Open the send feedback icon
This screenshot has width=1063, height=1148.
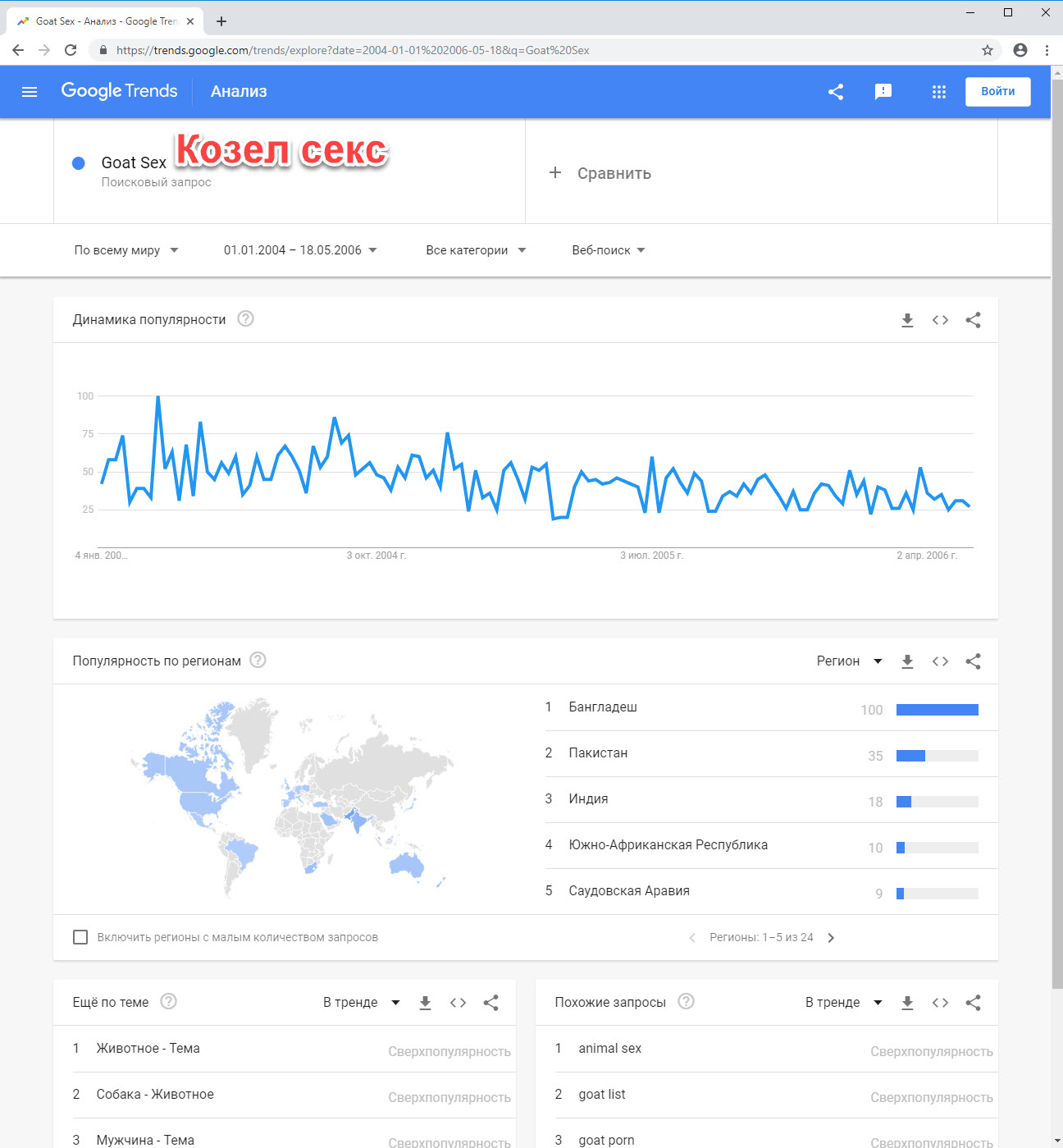pyautogui.click(x=883, y=92)
